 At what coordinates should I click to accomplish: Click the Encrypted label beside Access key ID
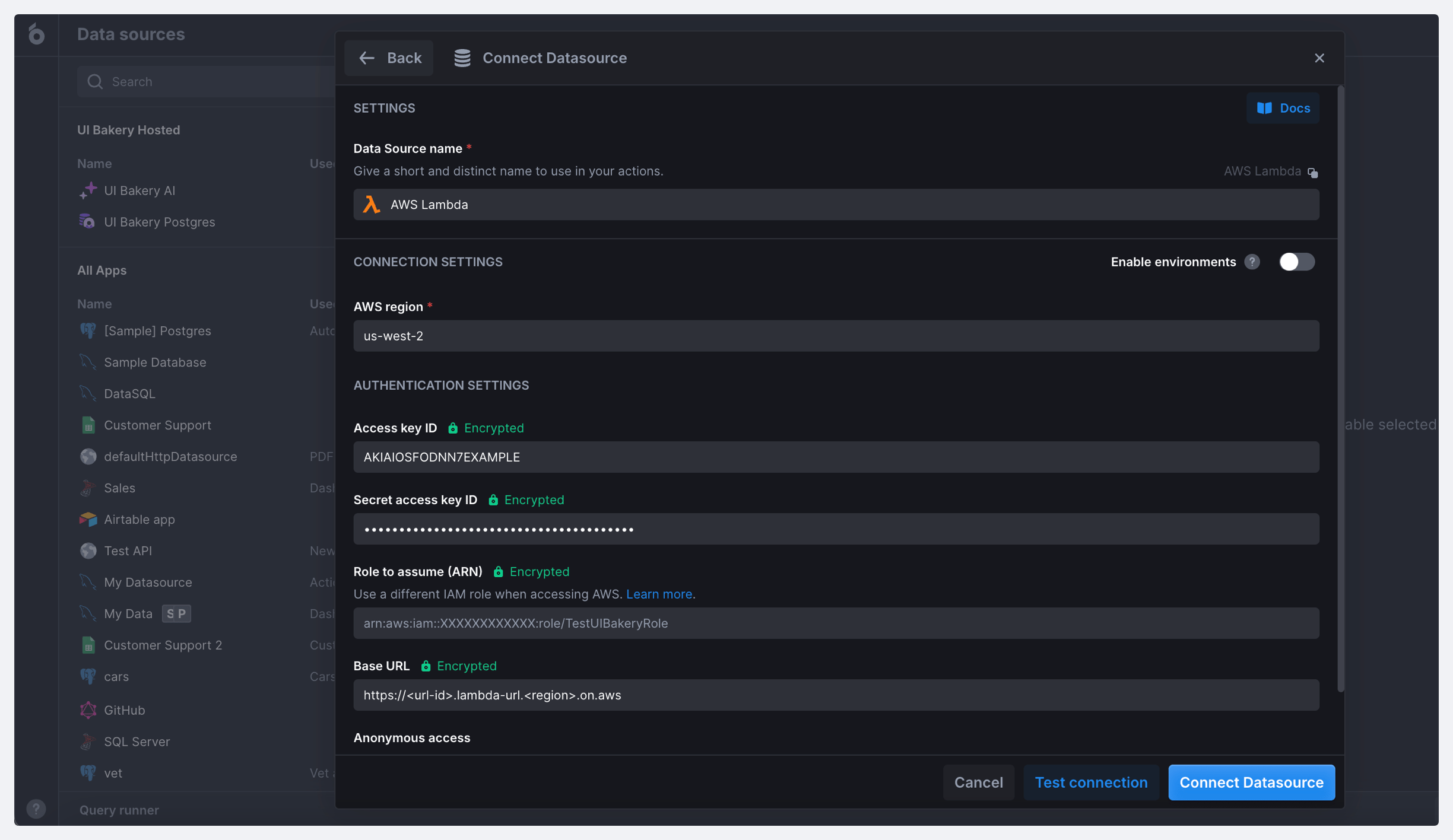tap(494, 428)
